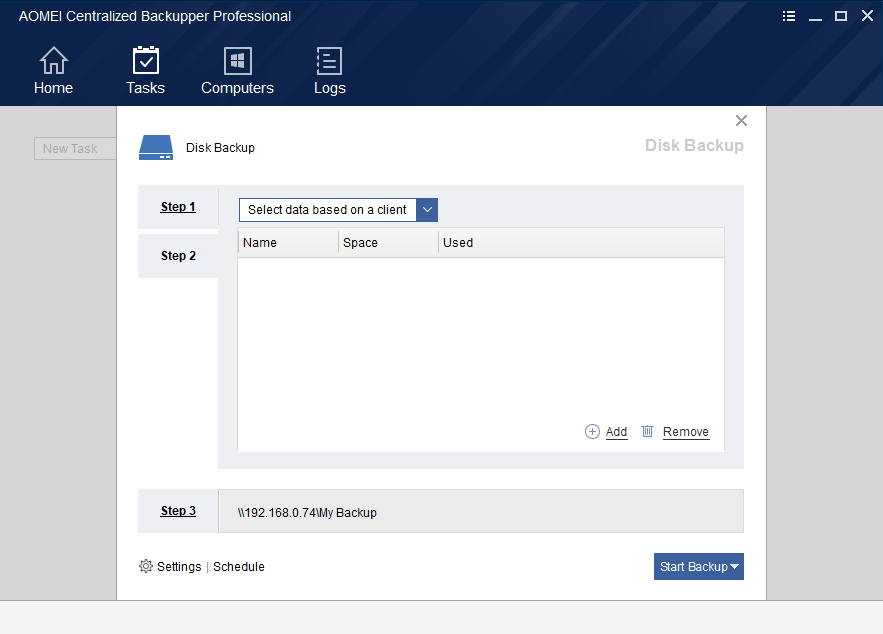Screen dimensions: 883x634
Task: Sort by the Used column header
Action: coord(581,243)
